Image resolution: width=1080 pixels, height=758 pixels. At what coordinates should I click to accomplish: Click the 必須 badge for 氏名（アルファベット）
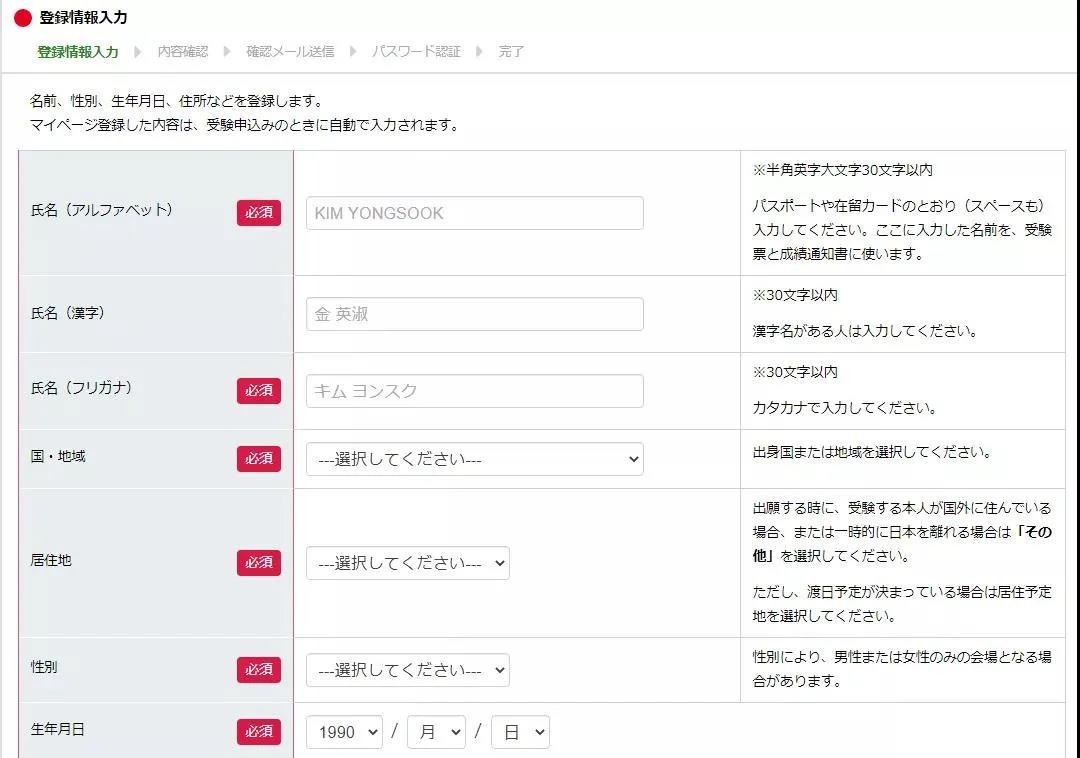(259, 213)
